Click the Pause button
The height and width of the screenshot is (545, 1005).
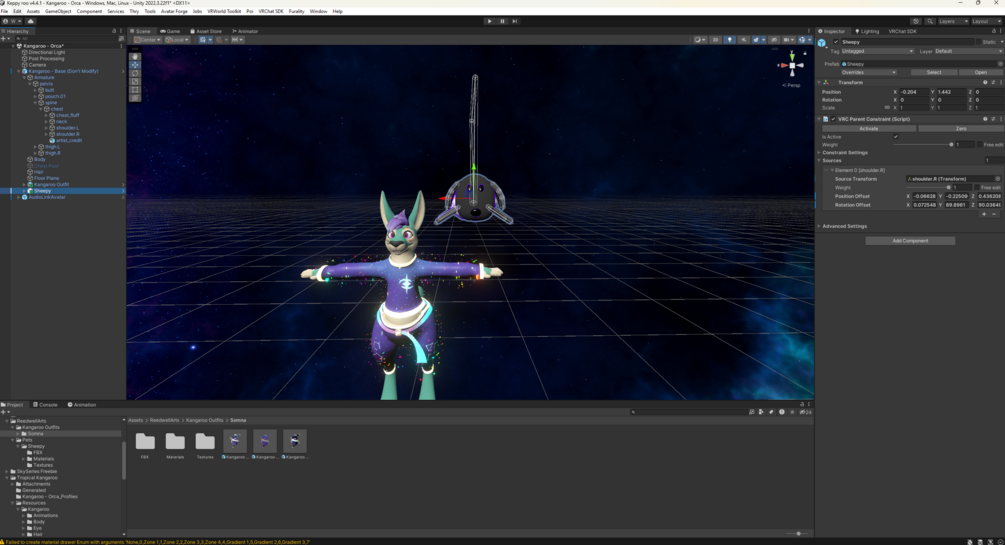click(x=502, y=21)
